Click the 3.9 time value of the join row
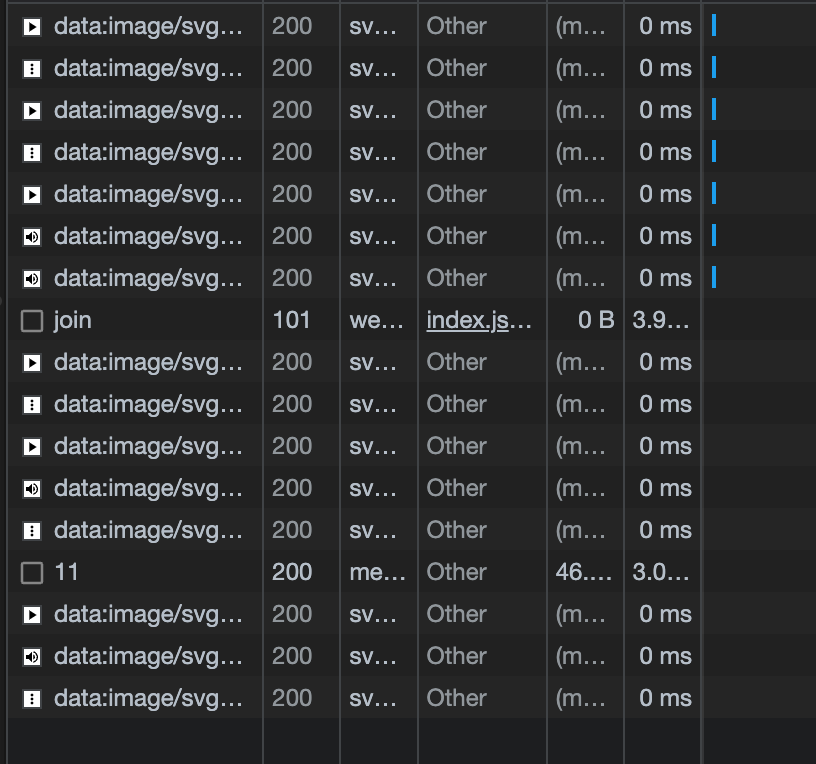 pos(660,320)
